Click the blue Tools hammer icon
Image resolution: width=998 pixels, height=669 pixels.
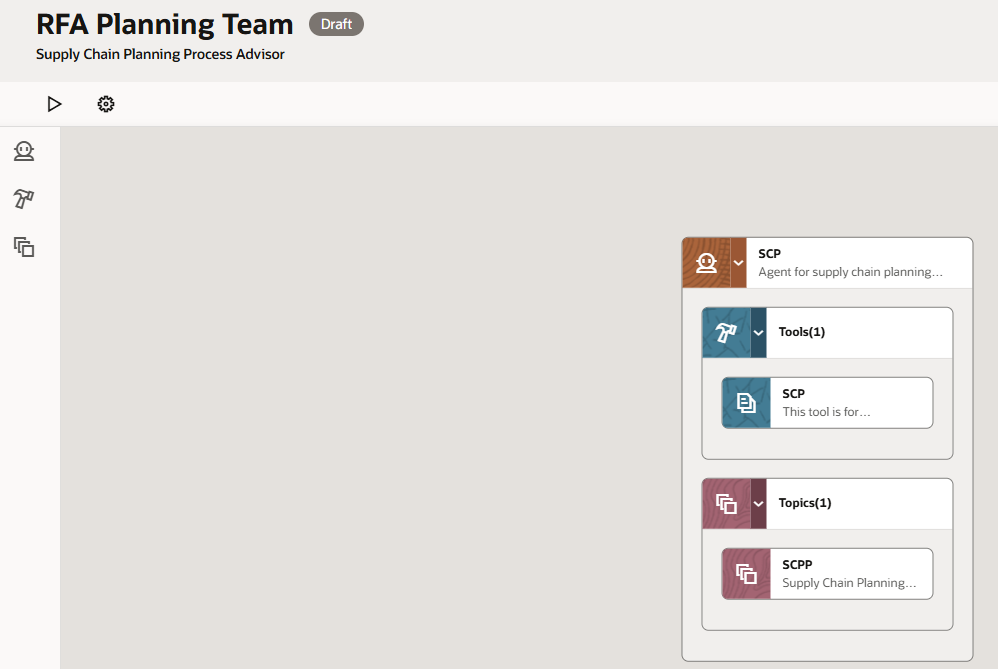(x=726, y=332)
